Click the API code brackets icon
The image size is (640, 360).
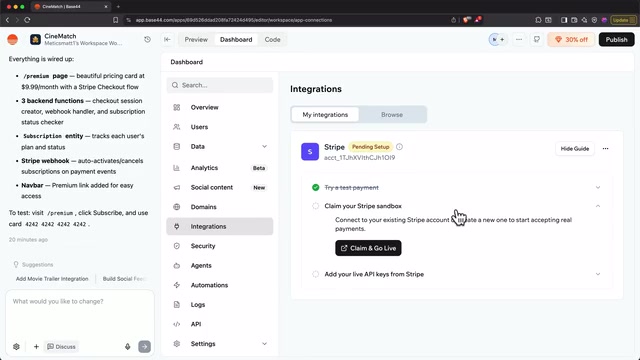click(x=177, y=324)
